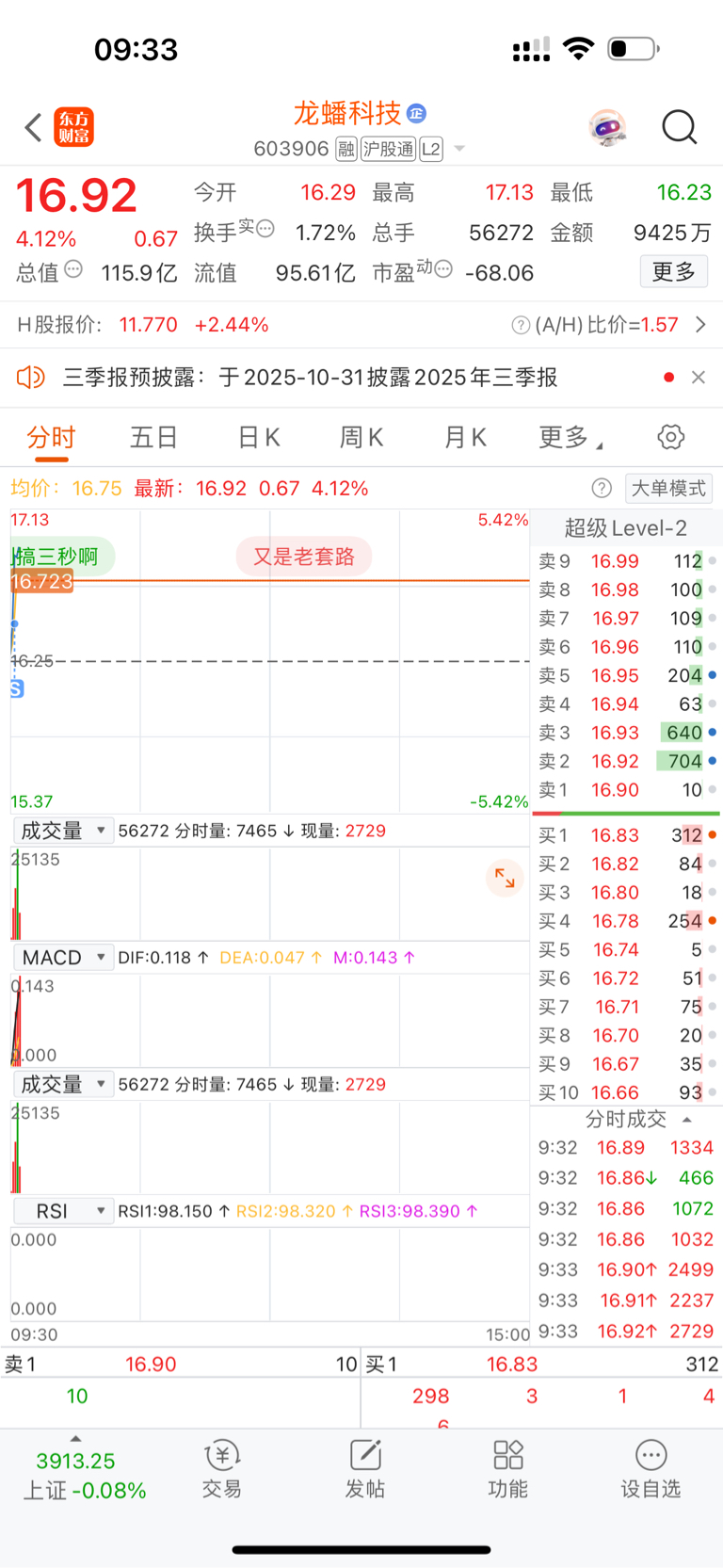Open the 更多 quote details button
723x1568 pixels.
coord(674,272)
